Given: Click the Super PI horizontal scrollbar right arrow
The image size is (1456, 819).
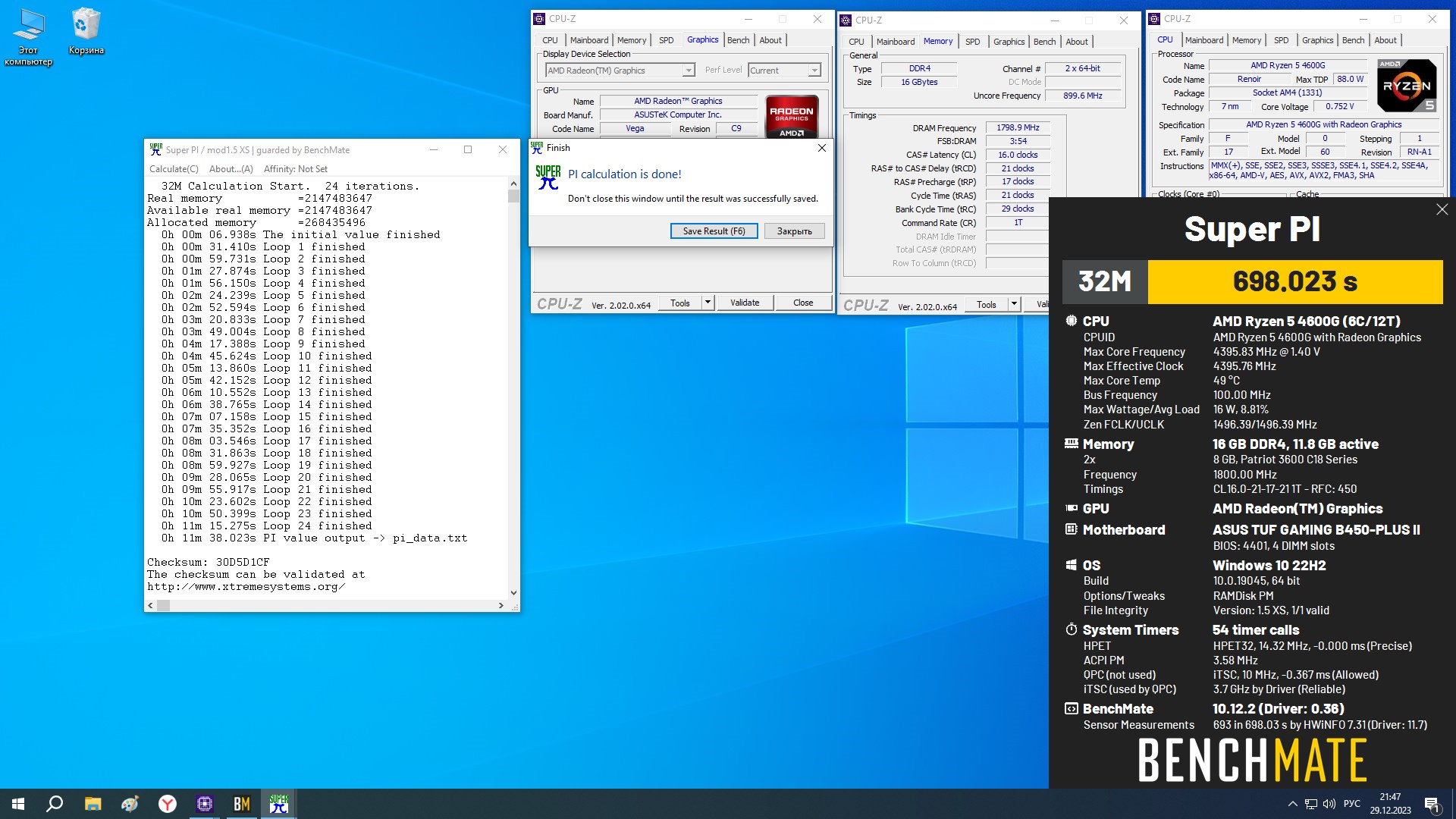Looking at the screenshot, I should point(500,605).
